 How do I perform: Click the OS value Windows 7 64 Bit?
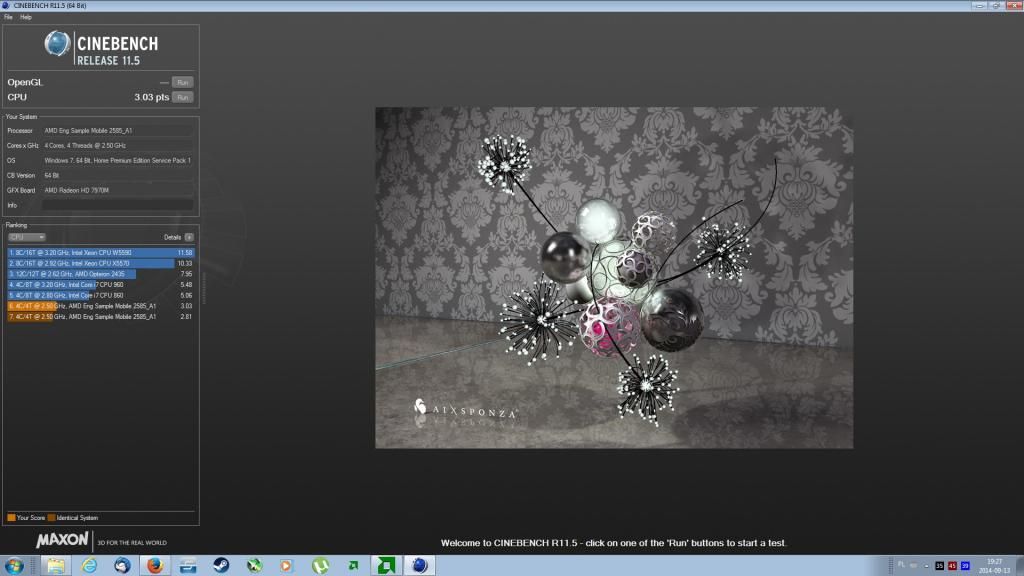click(x=118, y=161)
